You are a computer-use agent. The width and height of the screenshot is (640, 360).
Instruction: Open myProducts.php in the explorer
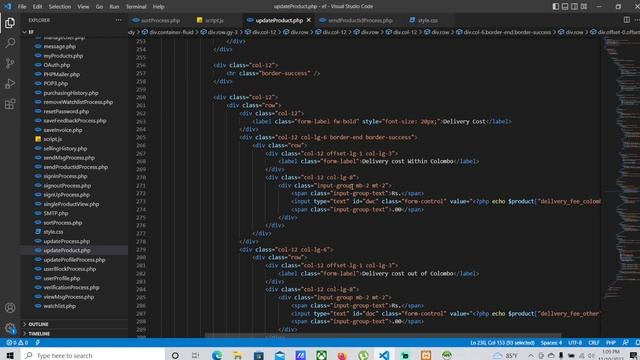(63, 56)
